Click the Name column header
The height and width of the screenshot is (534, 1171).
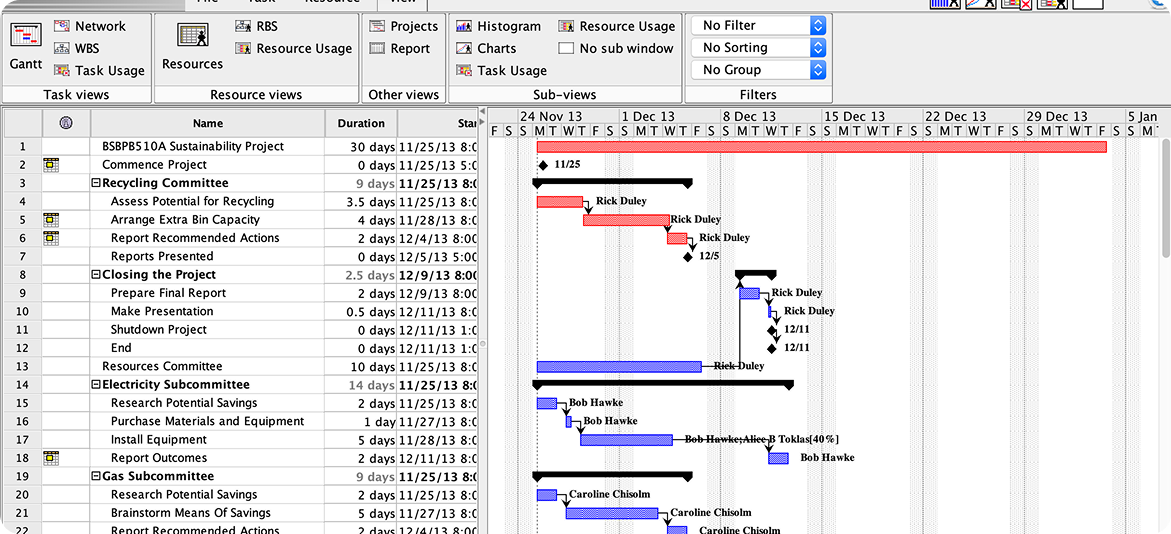208,124
